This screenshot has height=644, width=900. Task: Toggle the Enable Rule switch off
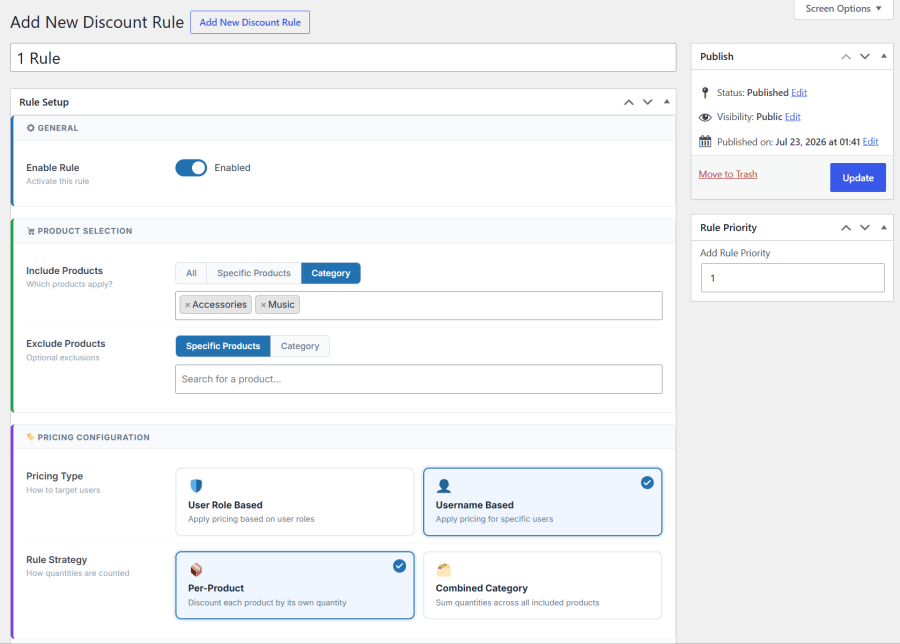pos(191,168)
